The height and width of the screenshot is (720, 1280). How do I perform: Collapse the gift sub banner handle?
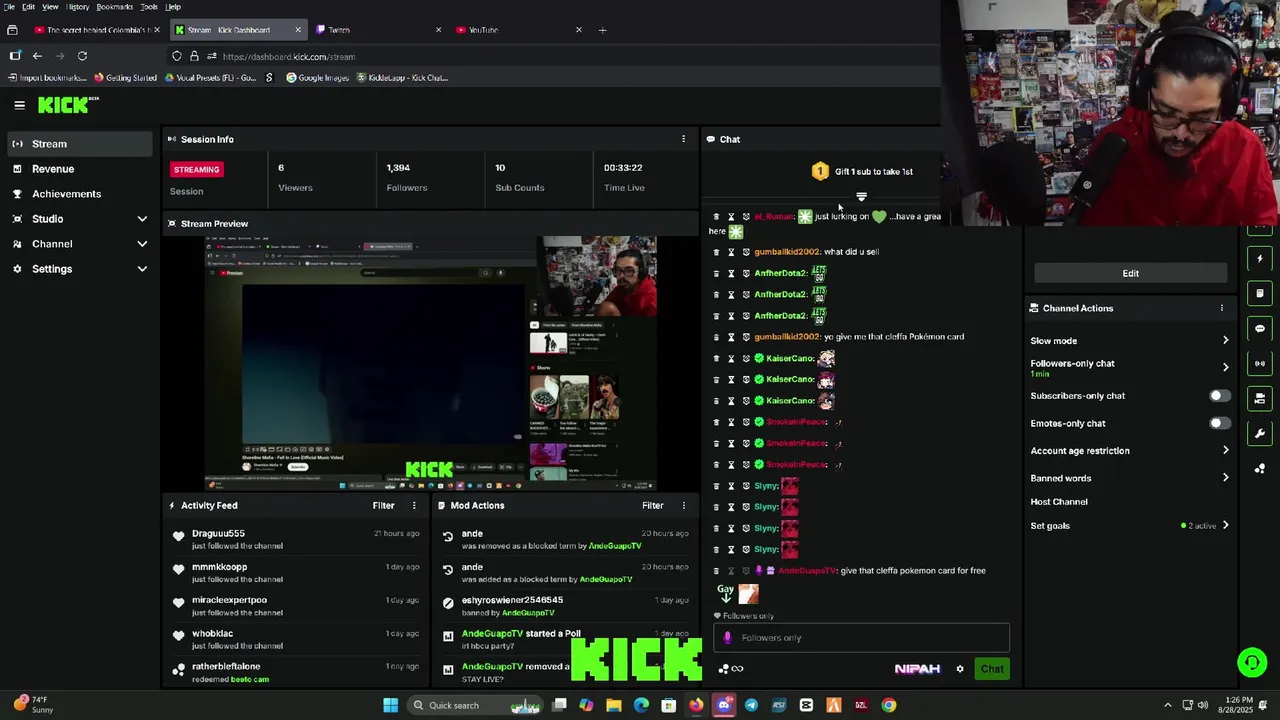[861, 196]
